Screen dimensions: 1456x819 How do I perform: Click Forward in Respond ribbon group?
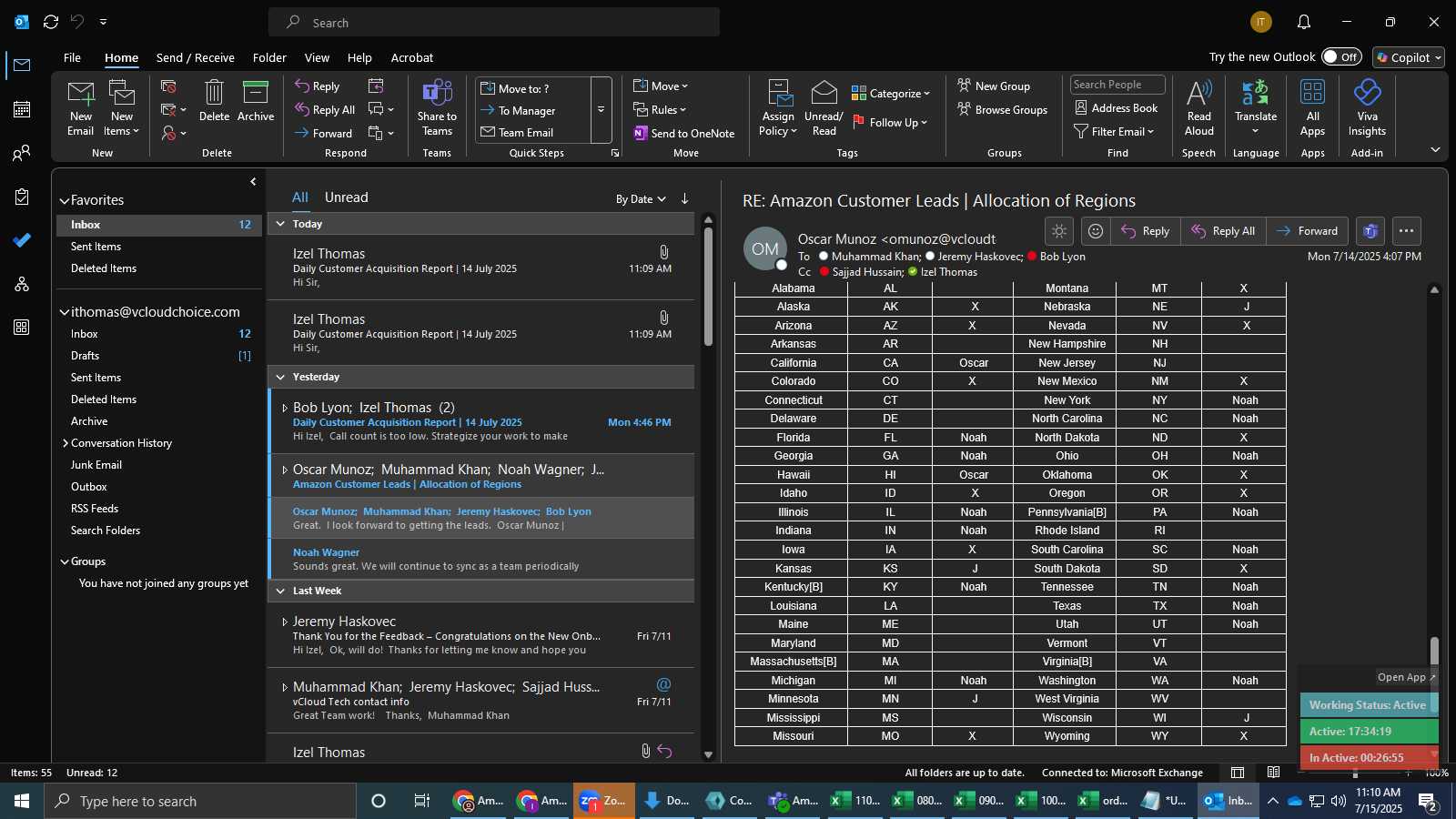click(x=323, y=133)
